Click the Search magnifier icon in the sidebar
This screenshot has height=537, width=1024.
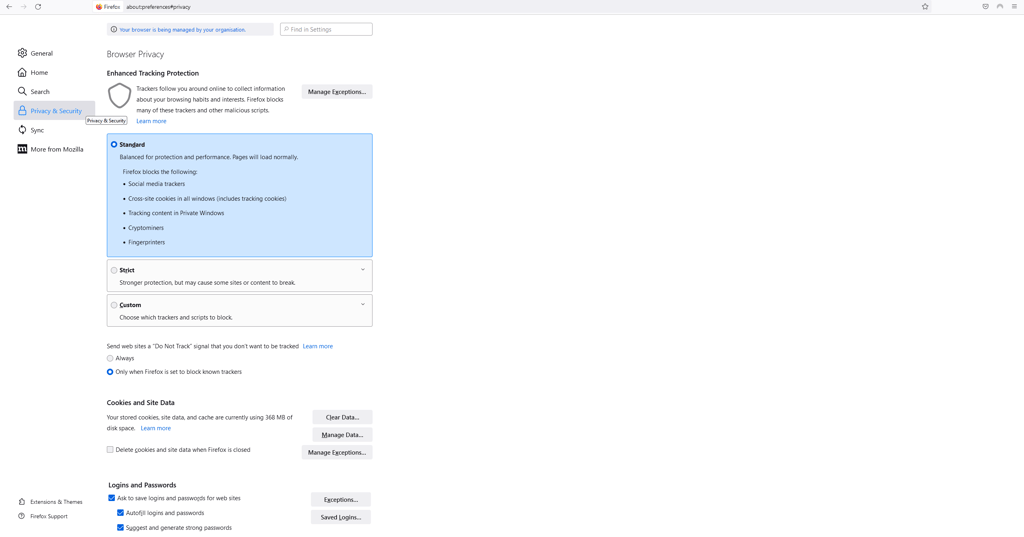tap(22, 91)
